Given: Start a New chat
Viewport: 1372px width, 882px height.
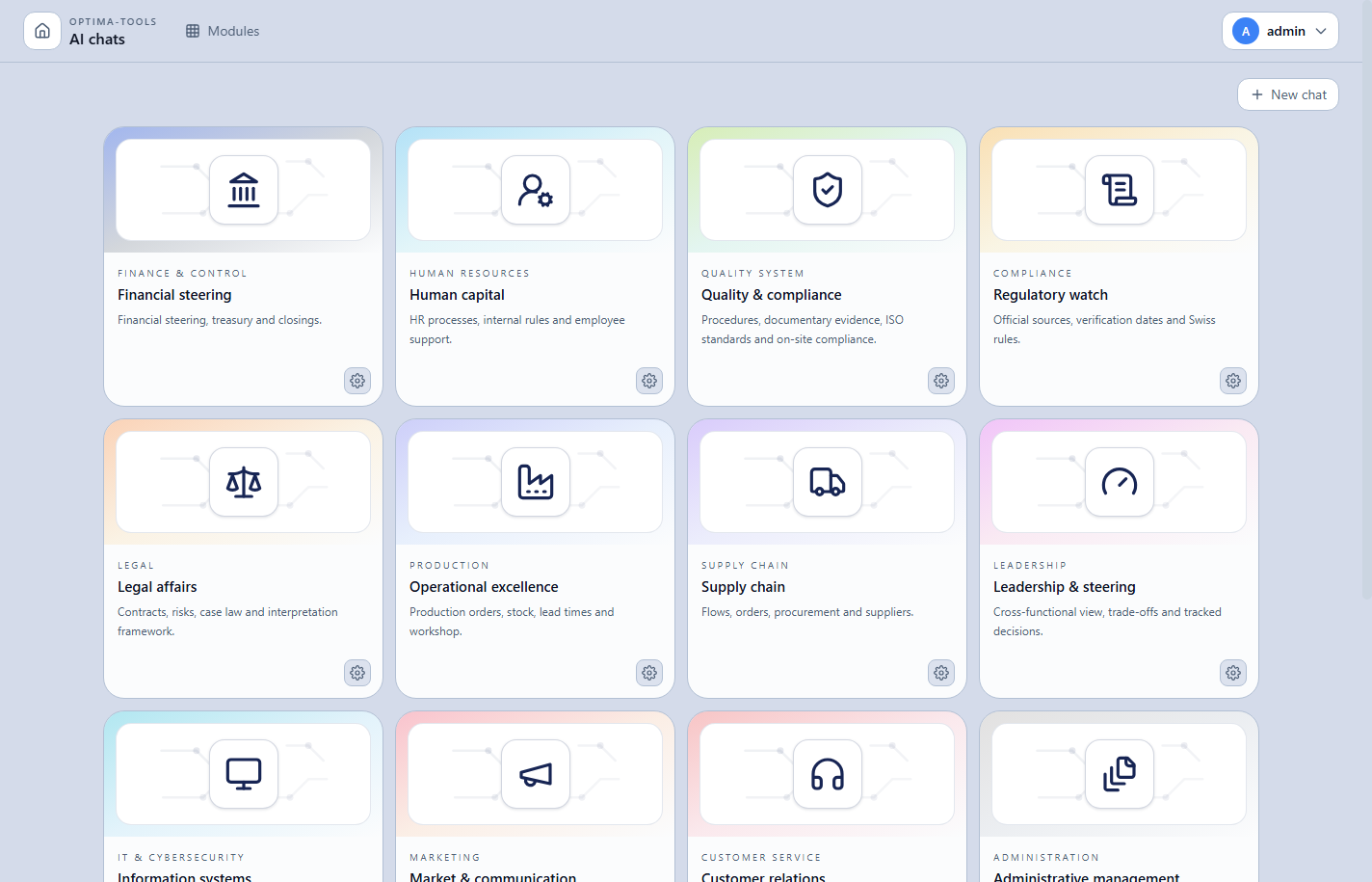Looking at the screenshot, I should tap(1288, 94).
